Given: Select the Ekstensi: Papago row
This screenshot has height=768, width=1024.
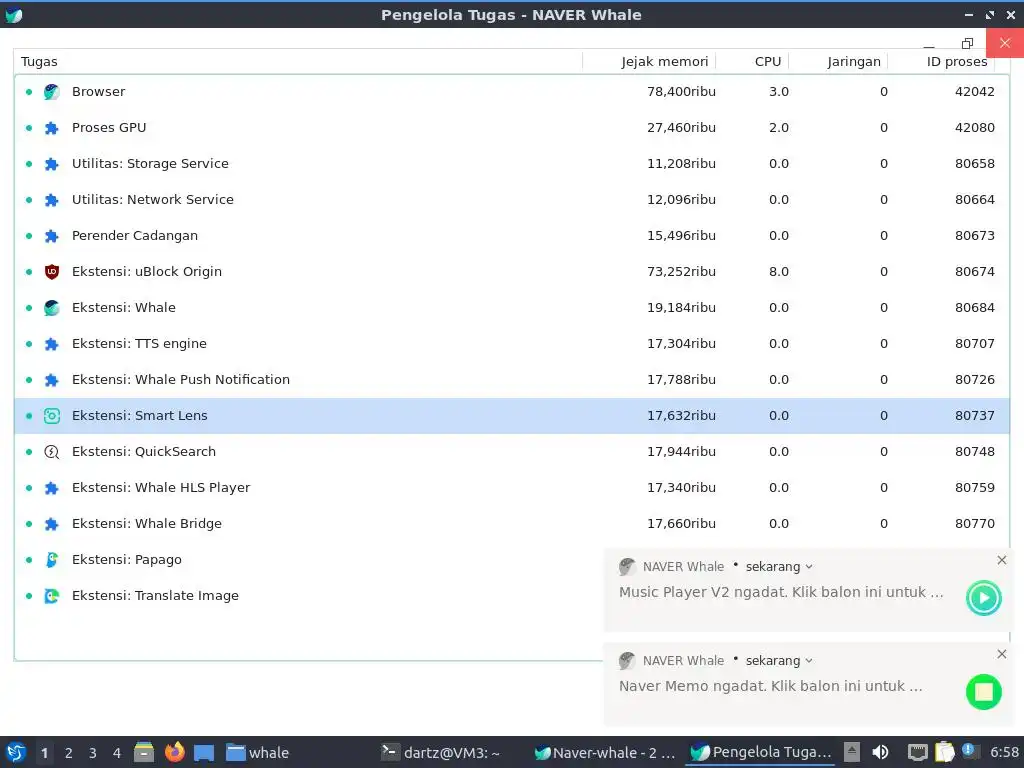Looking at the screenshot, I should [310, 560].
